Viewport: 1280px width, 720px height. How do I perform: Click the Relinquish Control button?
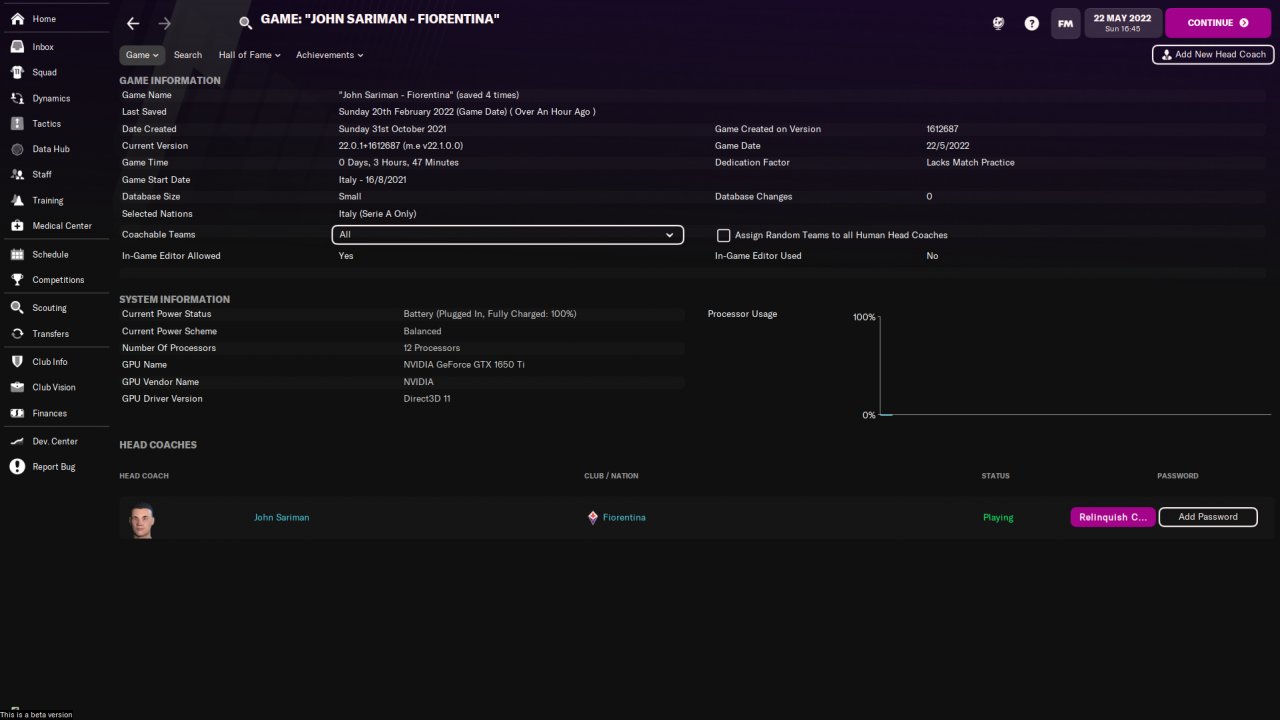click(1113, 517)
